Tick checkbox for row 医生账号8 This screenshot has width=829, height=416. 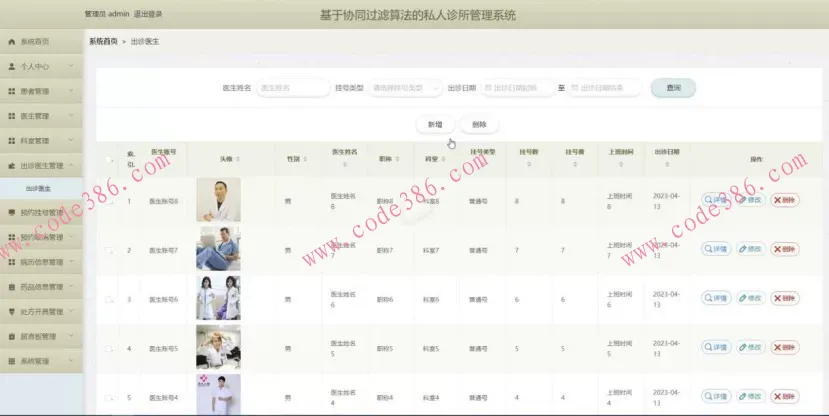click(109, 201)
